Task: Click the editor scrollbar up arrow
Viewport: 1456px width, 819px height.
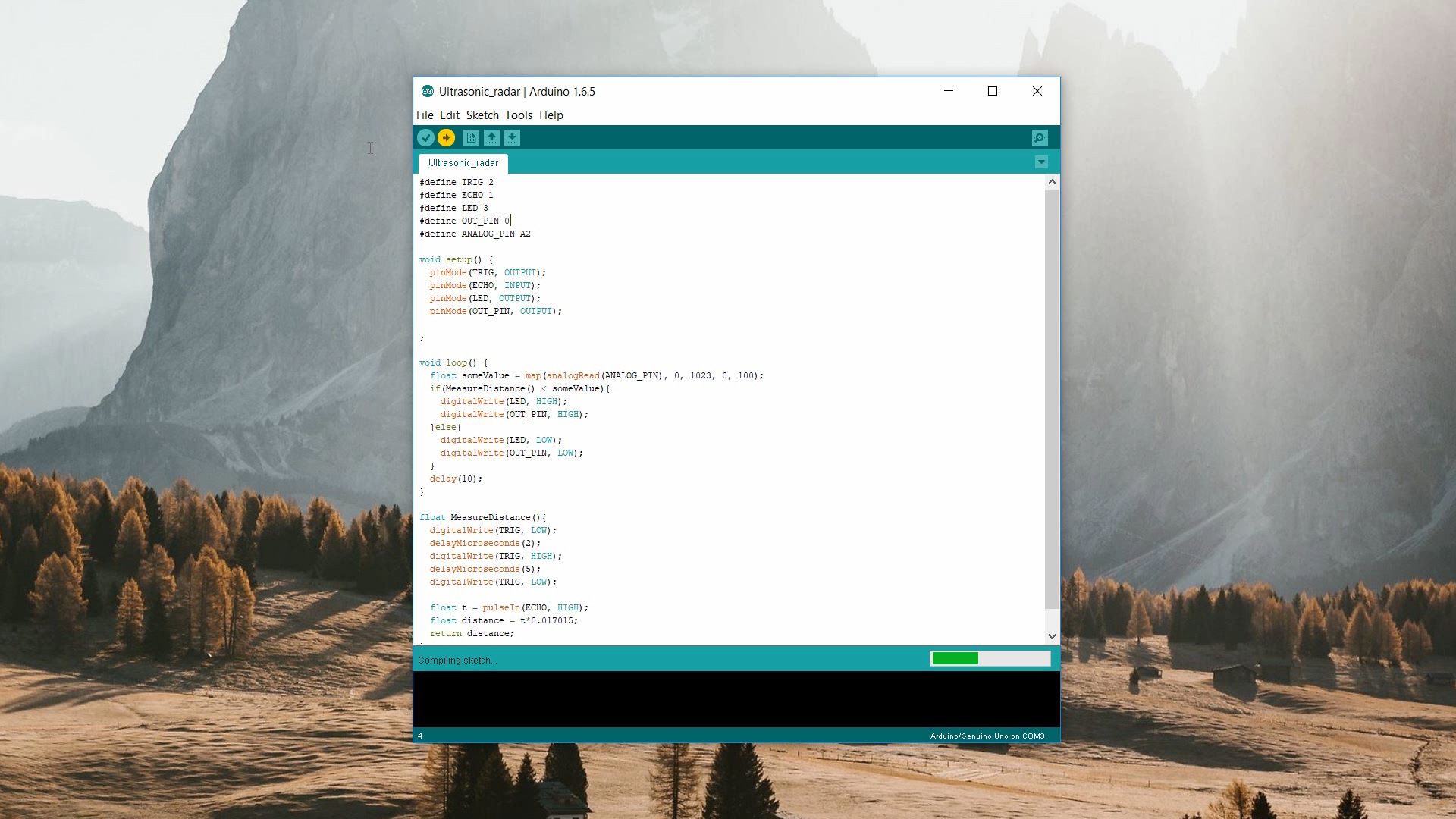Action: tap(1052, 182)
